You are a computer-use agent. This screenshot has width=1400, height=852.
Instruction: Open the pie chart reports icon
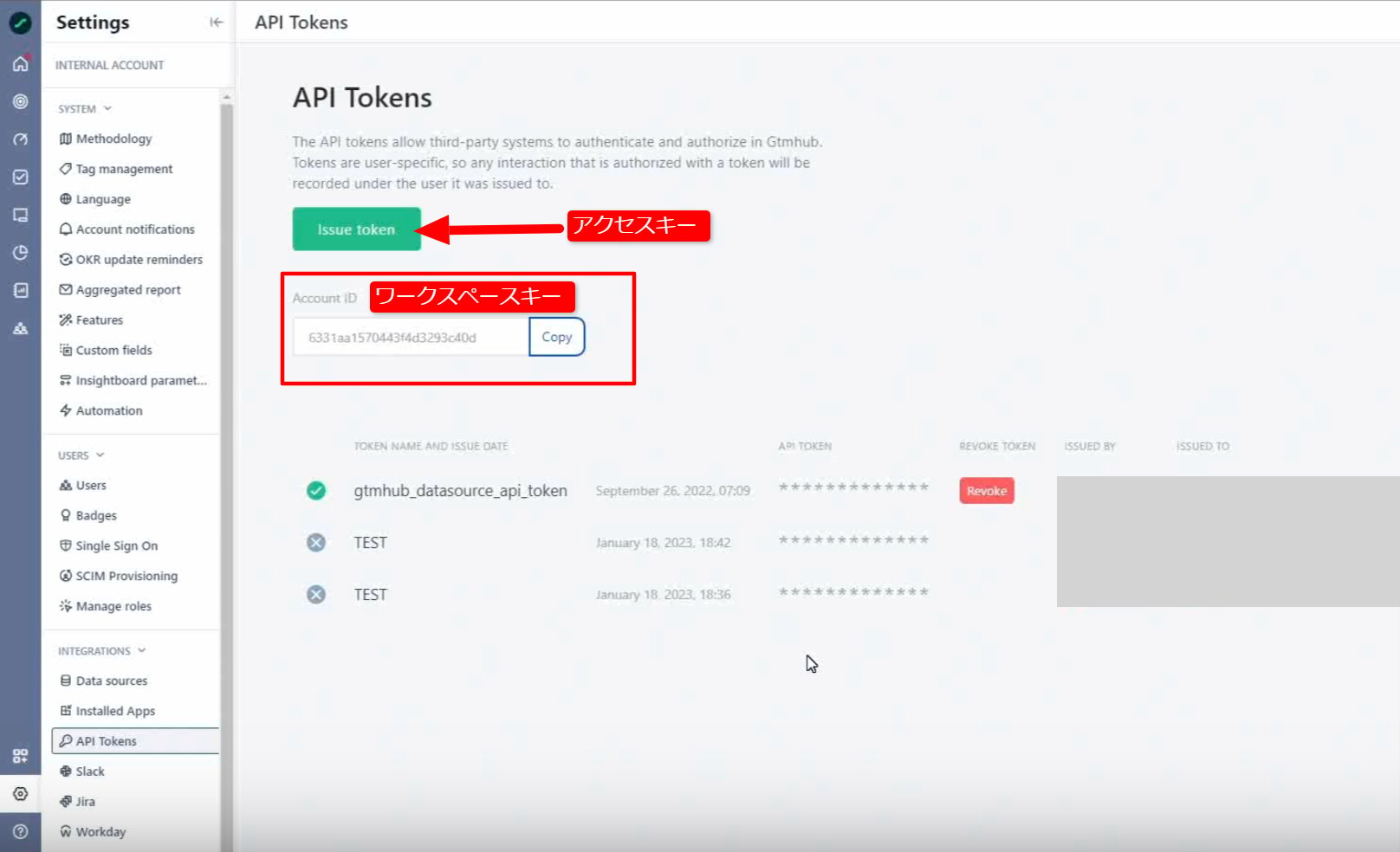(x=20, y=252)
